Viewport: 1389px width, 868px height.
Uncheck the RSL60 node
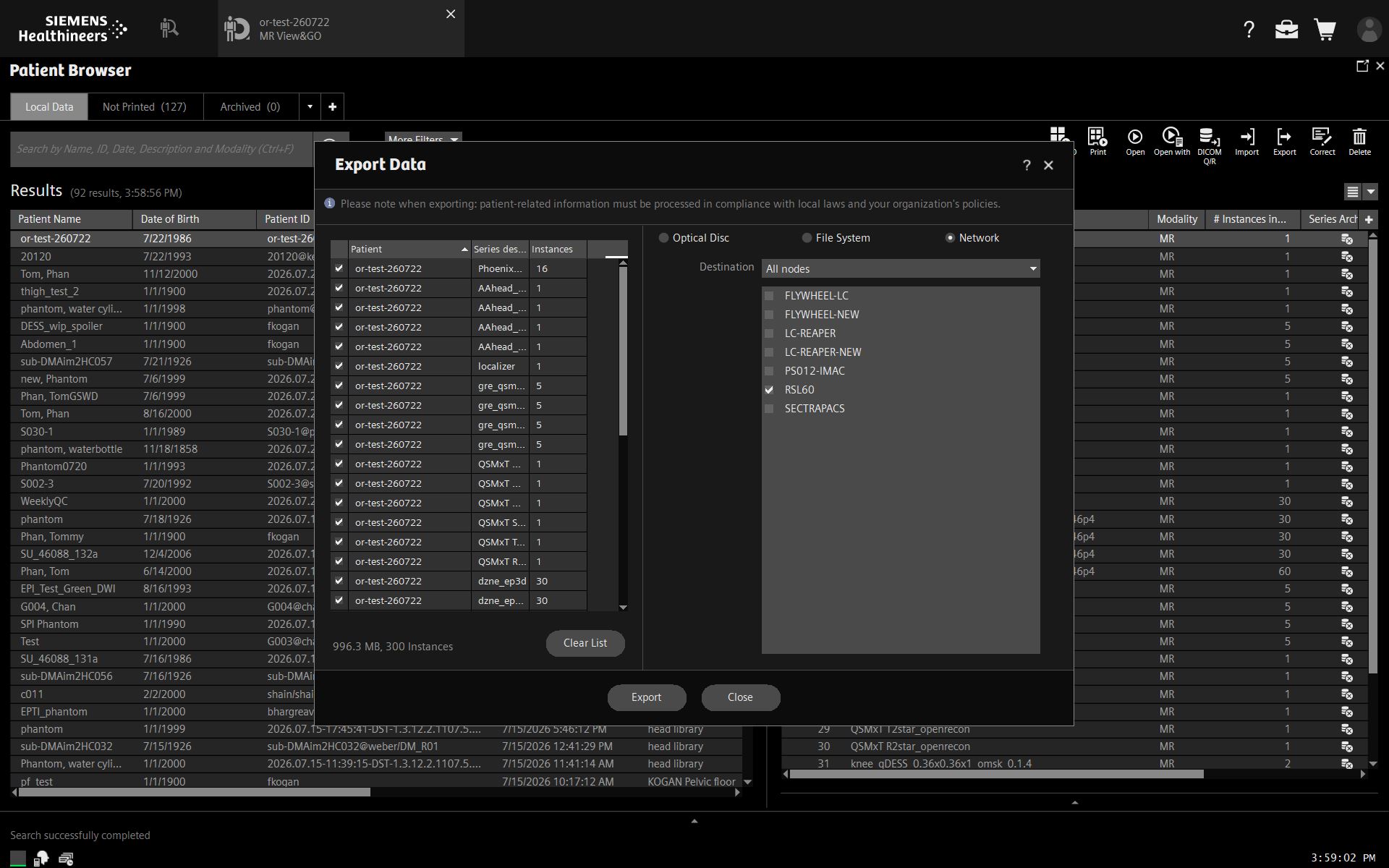tap(769, 390)
